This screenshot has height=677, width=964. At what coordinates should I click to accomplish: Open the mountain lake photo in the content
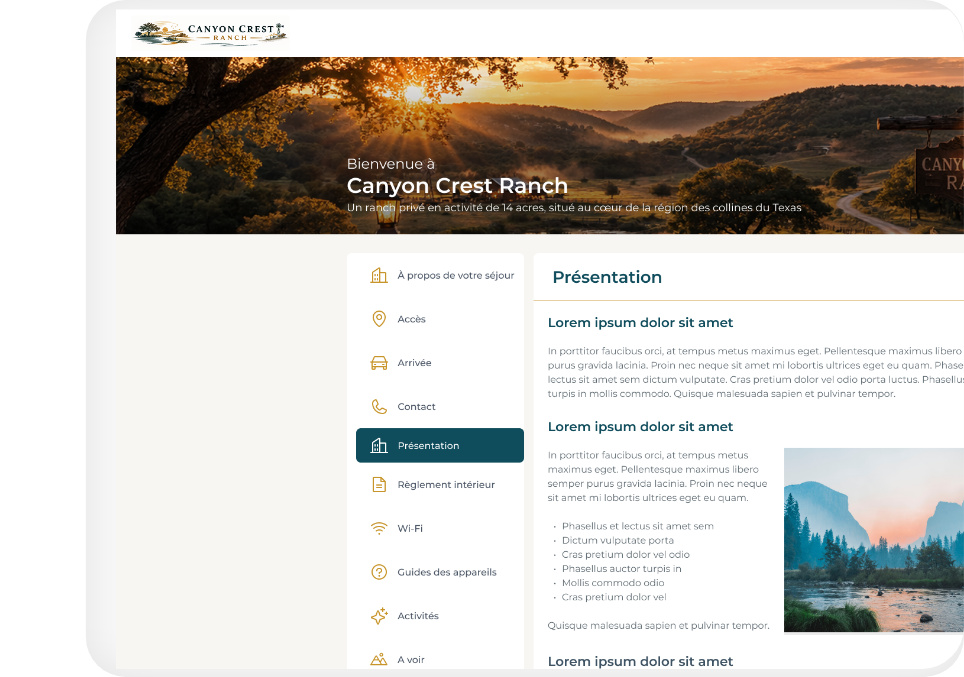click(873, 540)
